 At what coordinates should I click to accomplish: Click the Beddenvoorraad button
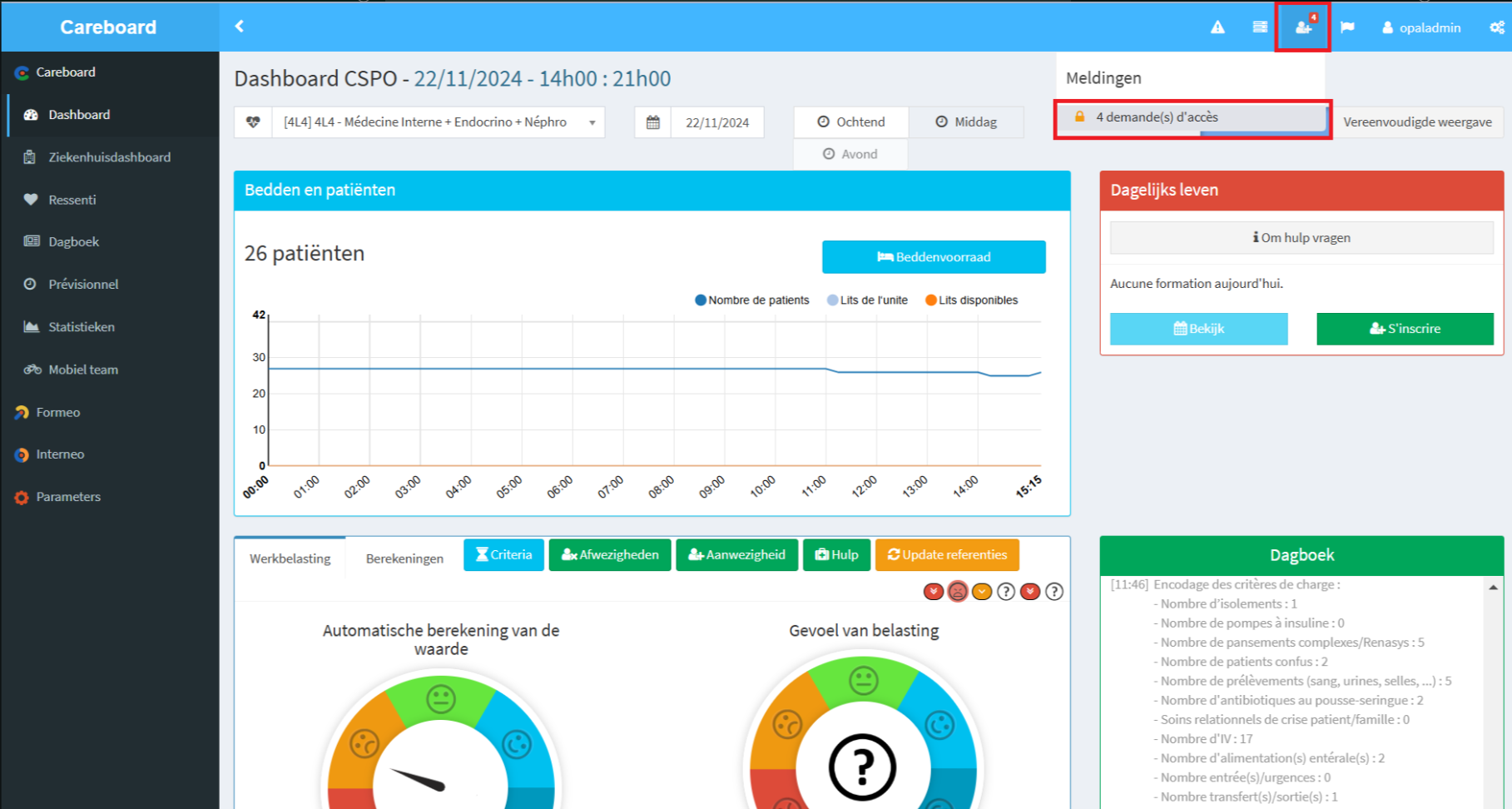[934, 257]
